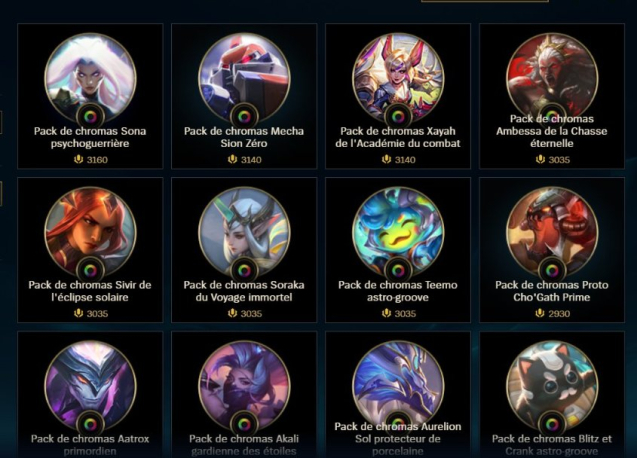Screen dimensions: 637x458
Task: Open the Blitz et Crank astro-groove portrait
Action: pos(552,386)
